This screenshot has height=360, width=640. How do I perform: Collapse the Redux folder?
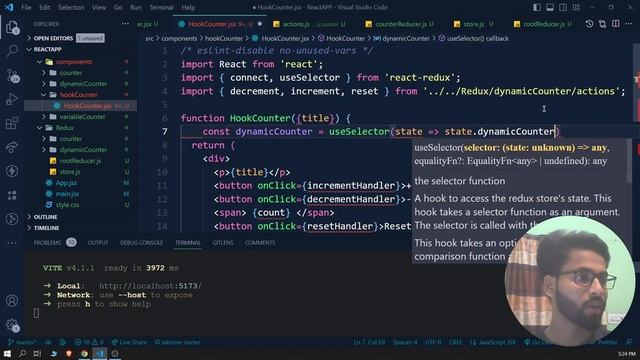point(64,128)
